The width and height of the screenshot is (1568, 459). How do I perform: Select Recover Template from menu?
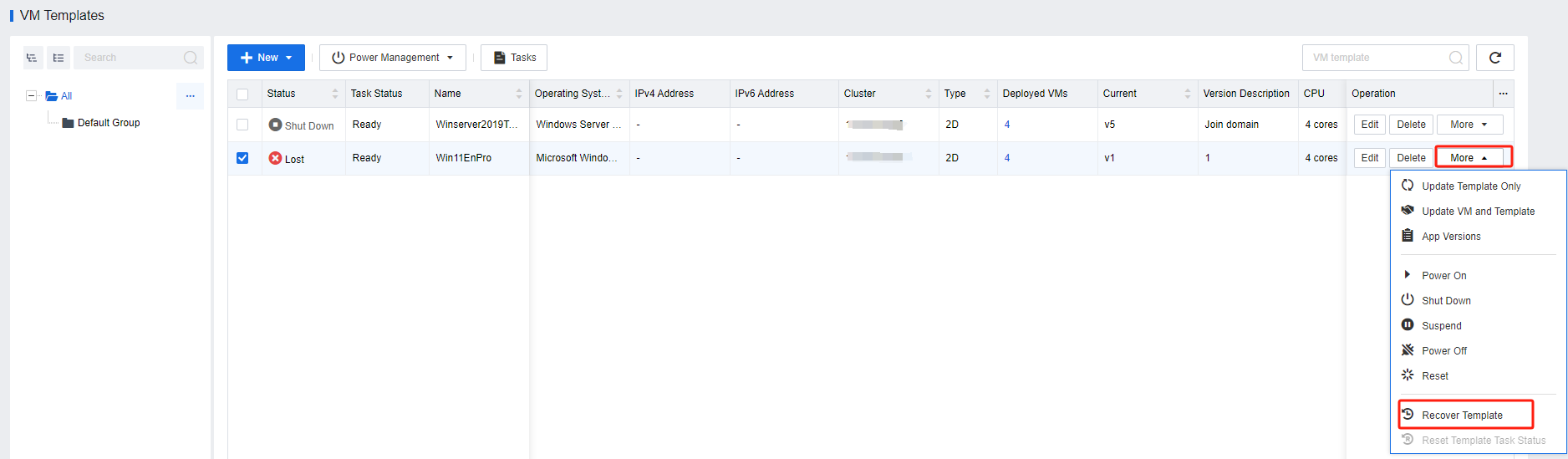pos(1462,416)
